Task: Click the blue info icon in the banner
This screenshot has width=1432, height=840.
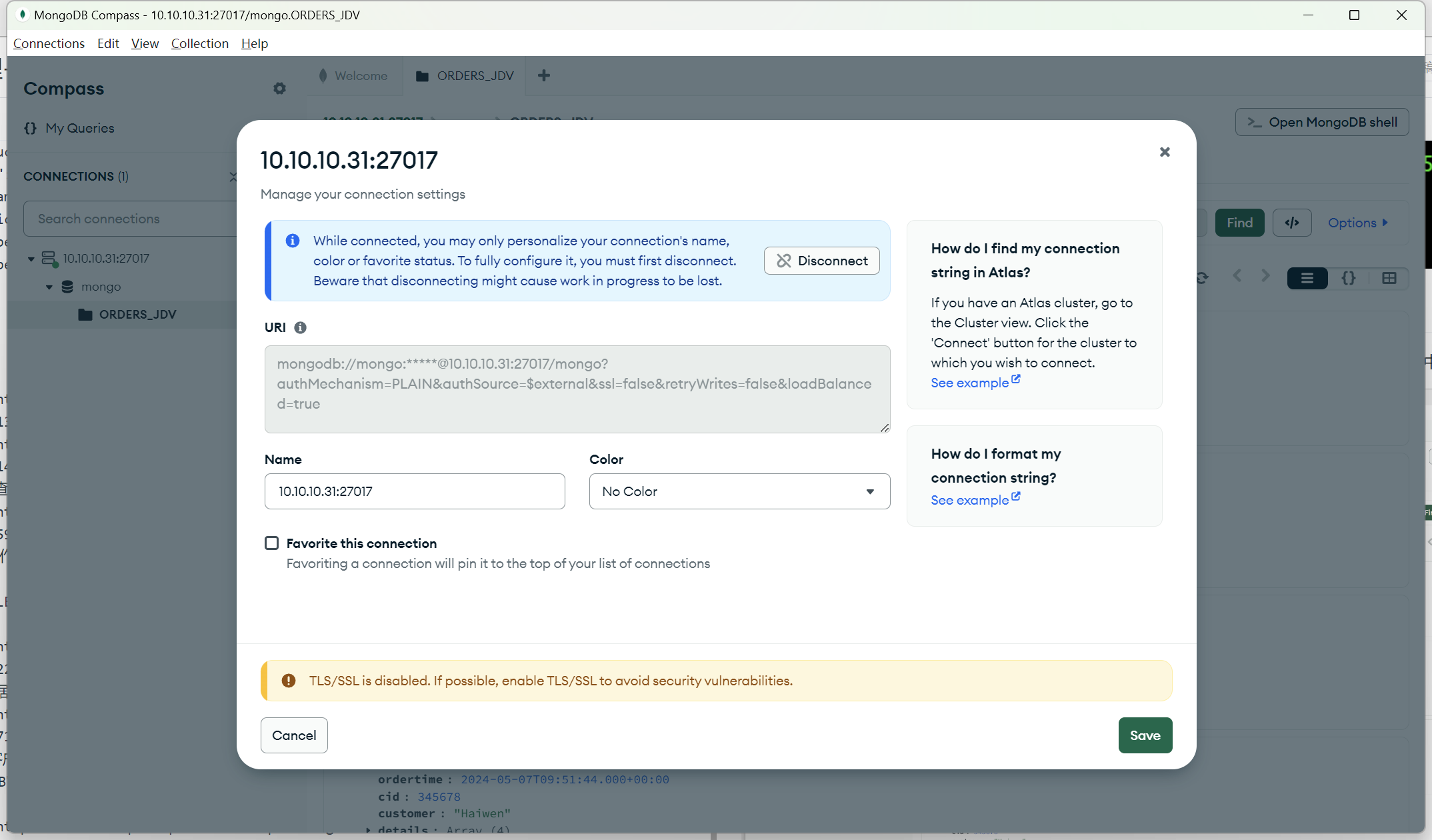Action: click(x=292, y=241)
